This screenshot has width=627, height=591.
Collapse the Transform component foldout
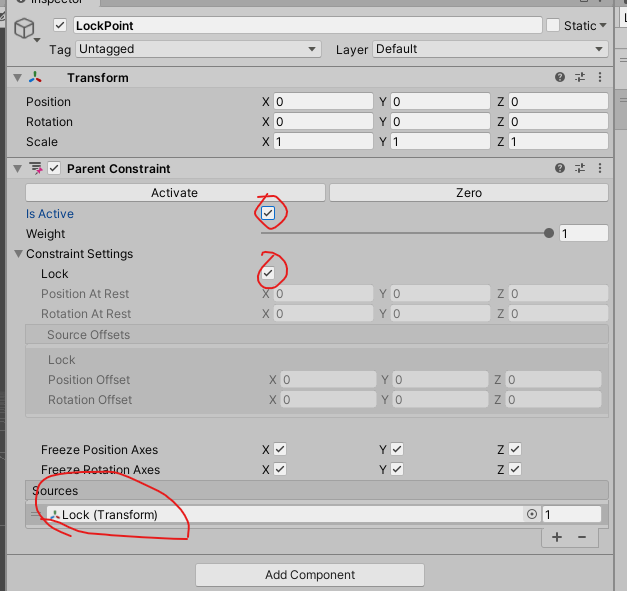[18, 77]
